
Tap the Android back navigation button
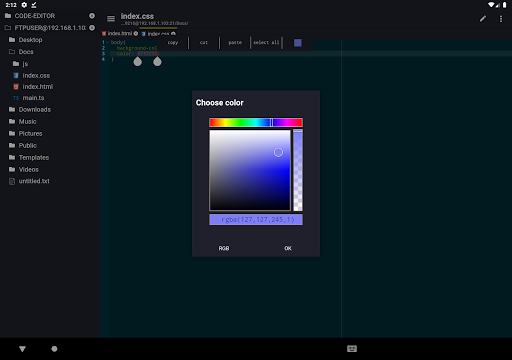click(x=22, y=349)
